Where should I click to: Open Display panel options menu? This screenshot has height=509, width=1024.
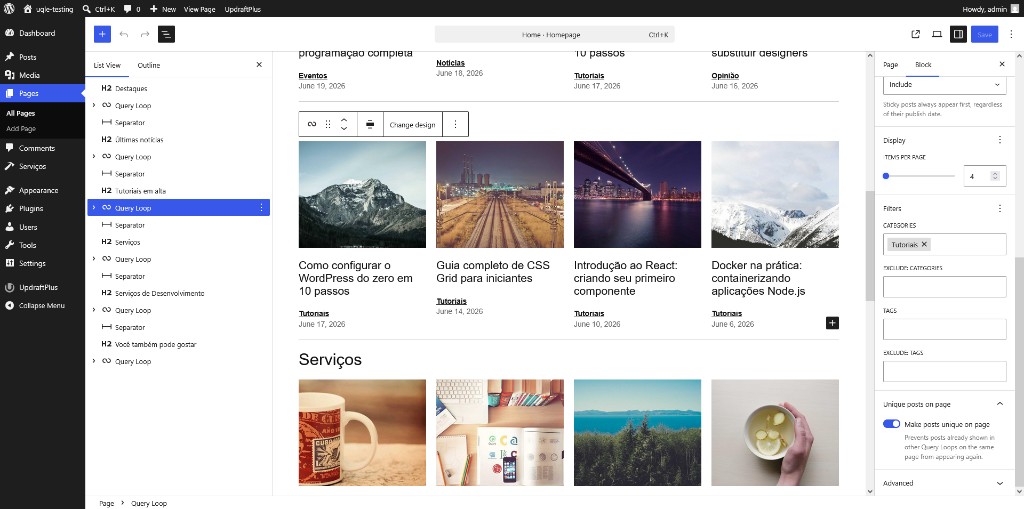point(999,140)
